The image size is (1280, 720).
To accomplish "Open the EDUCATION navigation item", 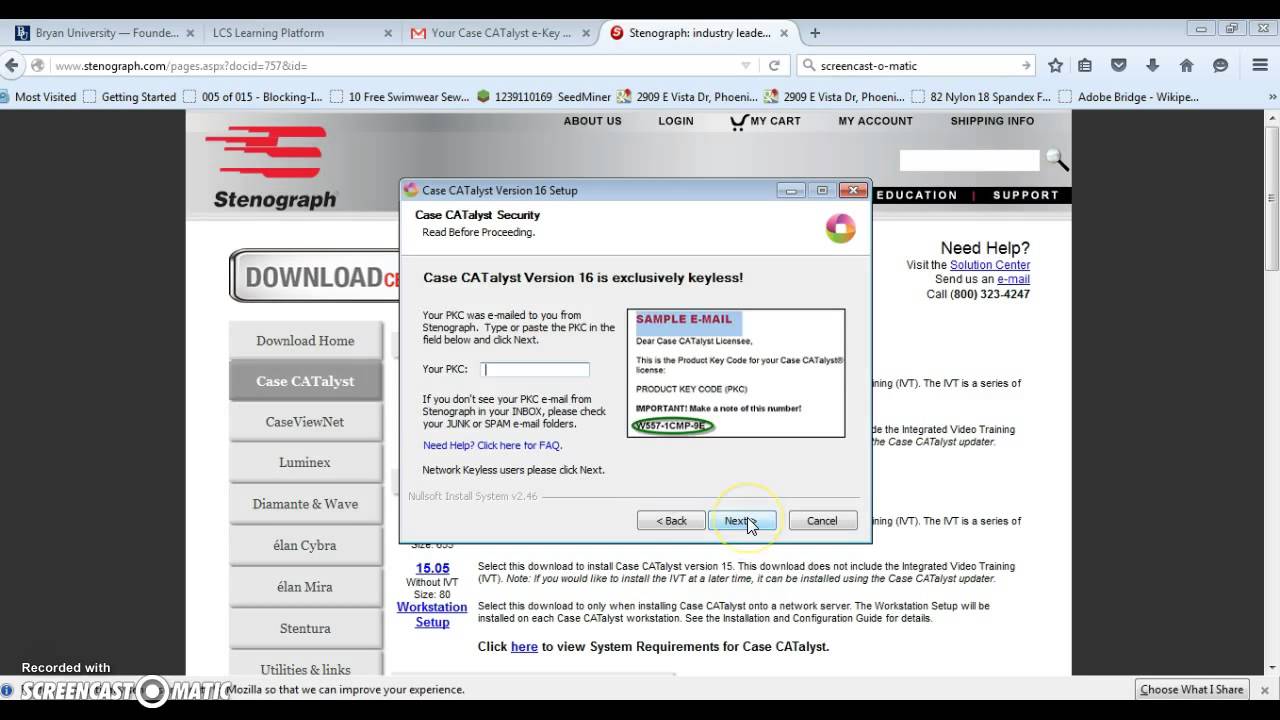I will (x=916, y=195).
